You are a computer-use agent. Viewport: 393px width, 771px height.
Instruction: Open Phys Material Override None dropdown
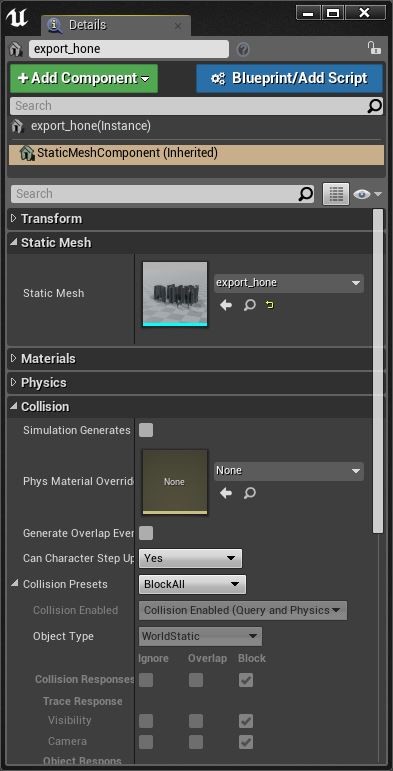[x=289, y=471]
